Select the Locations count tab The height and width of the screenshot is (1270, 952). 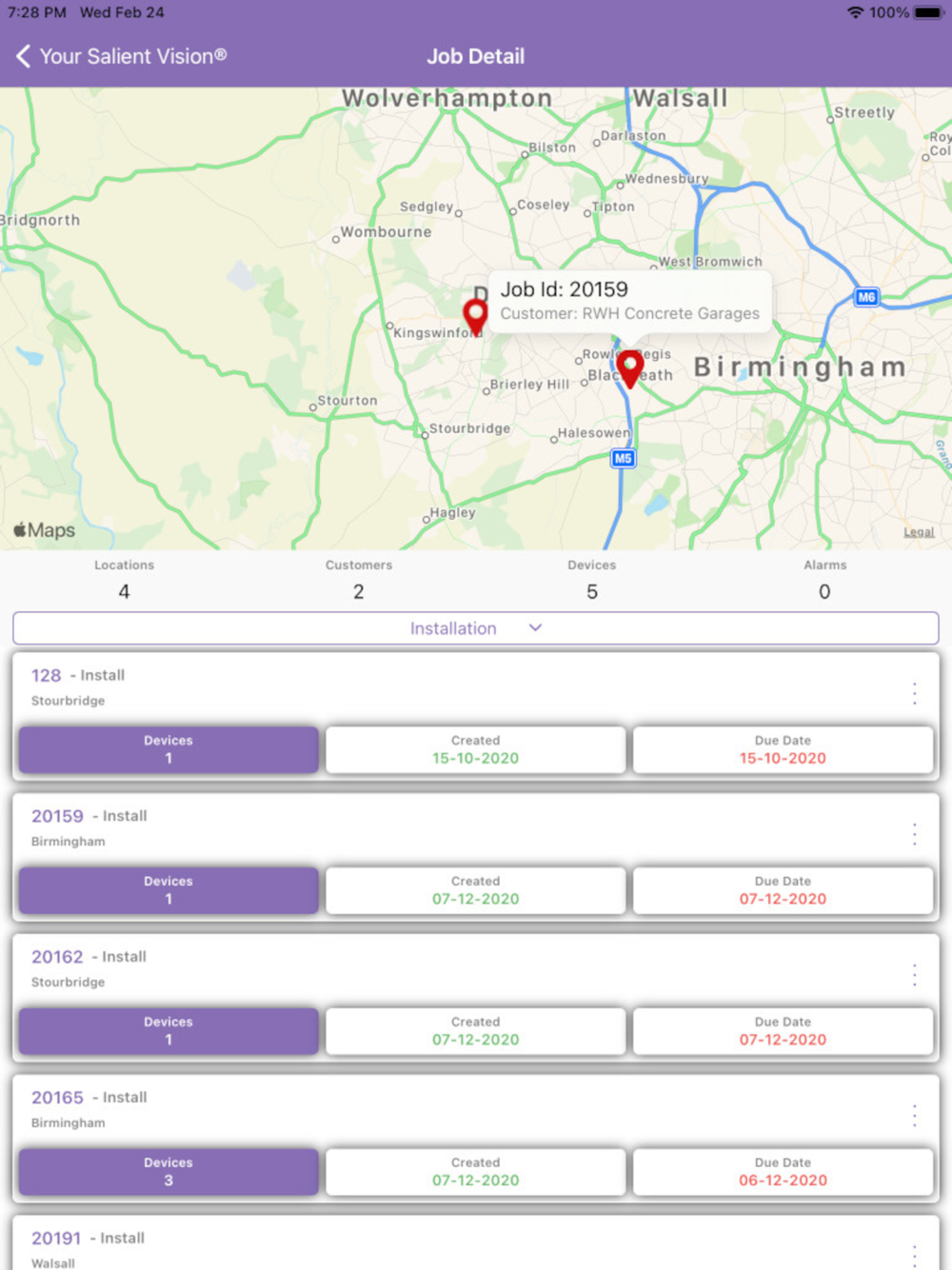[124, 580]
